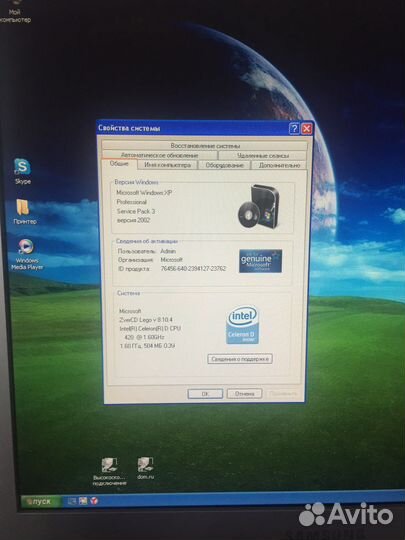Select the Мой компьютер desktop icon

pos(14,12)
